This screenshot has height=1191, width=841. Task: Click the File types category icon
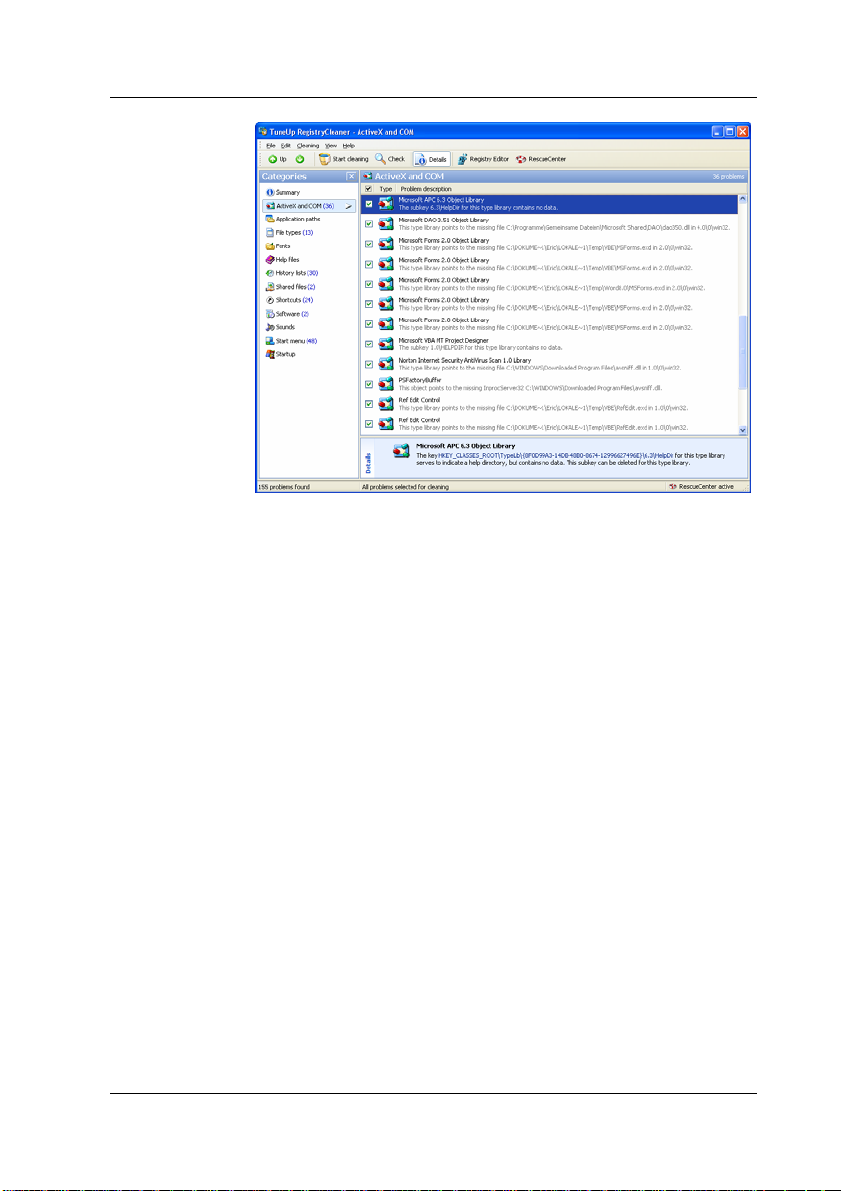(x=270, y=232)
